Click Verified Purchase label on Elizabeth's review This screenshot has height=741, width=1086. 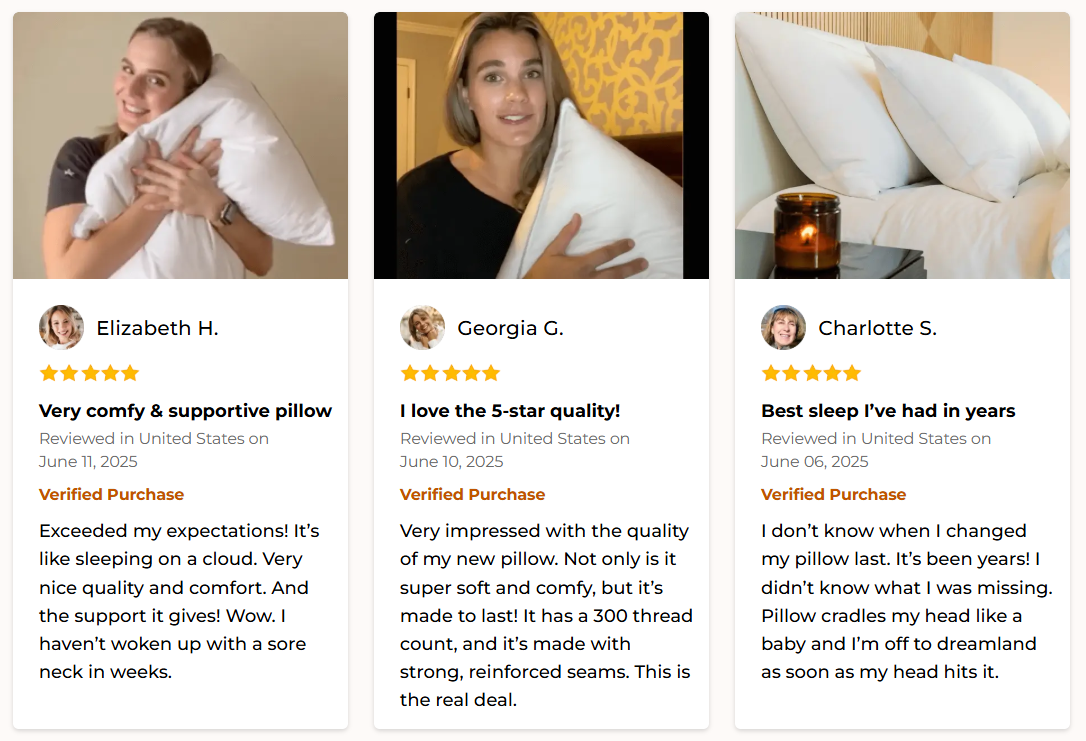click(111, 494)
